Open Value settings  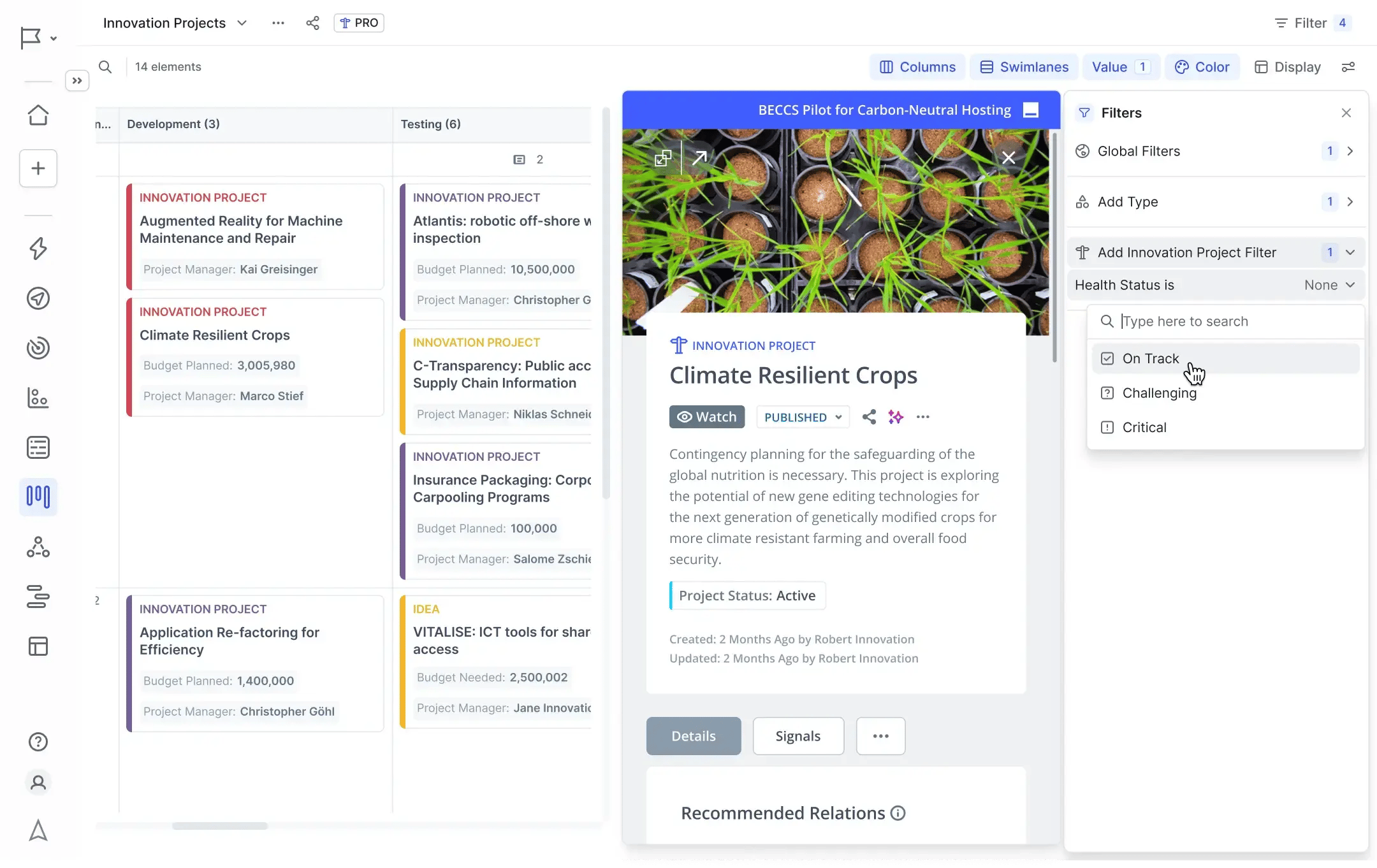coord(1121,67)
